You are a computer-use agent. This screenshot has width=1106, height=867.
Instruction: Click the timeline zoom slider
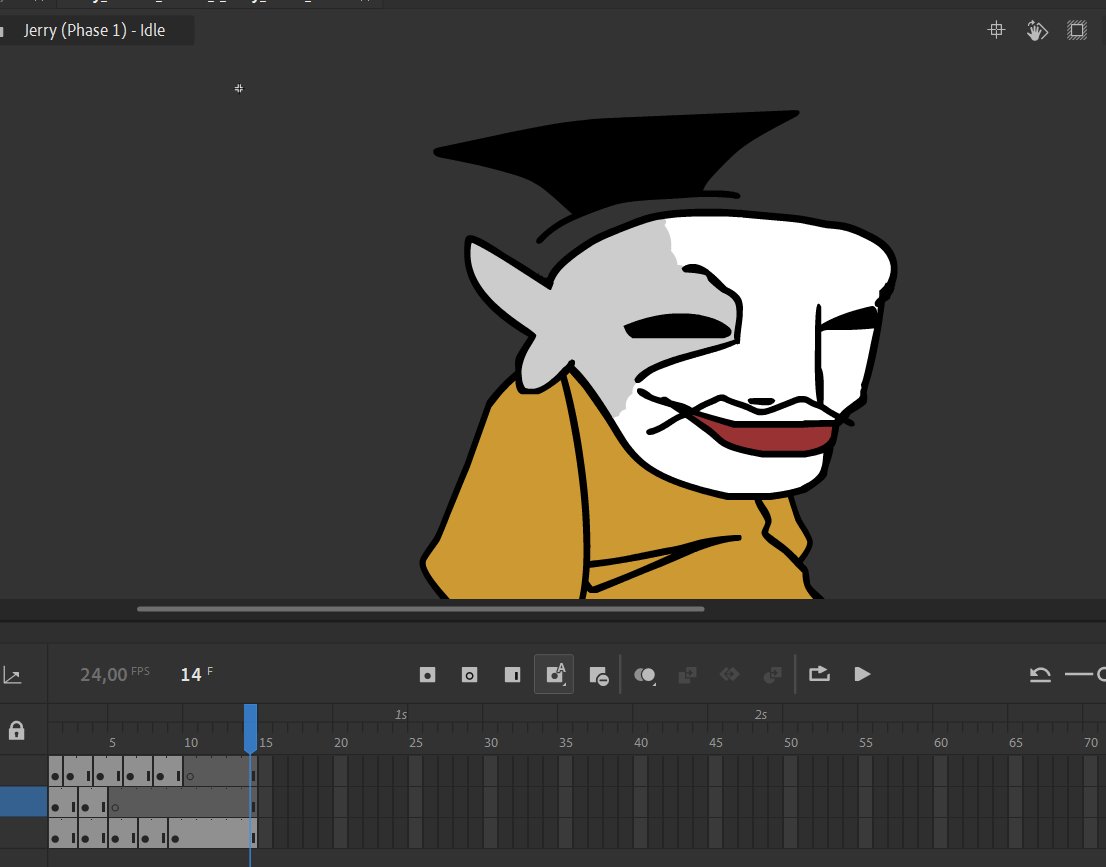(x=1085, y=675)
